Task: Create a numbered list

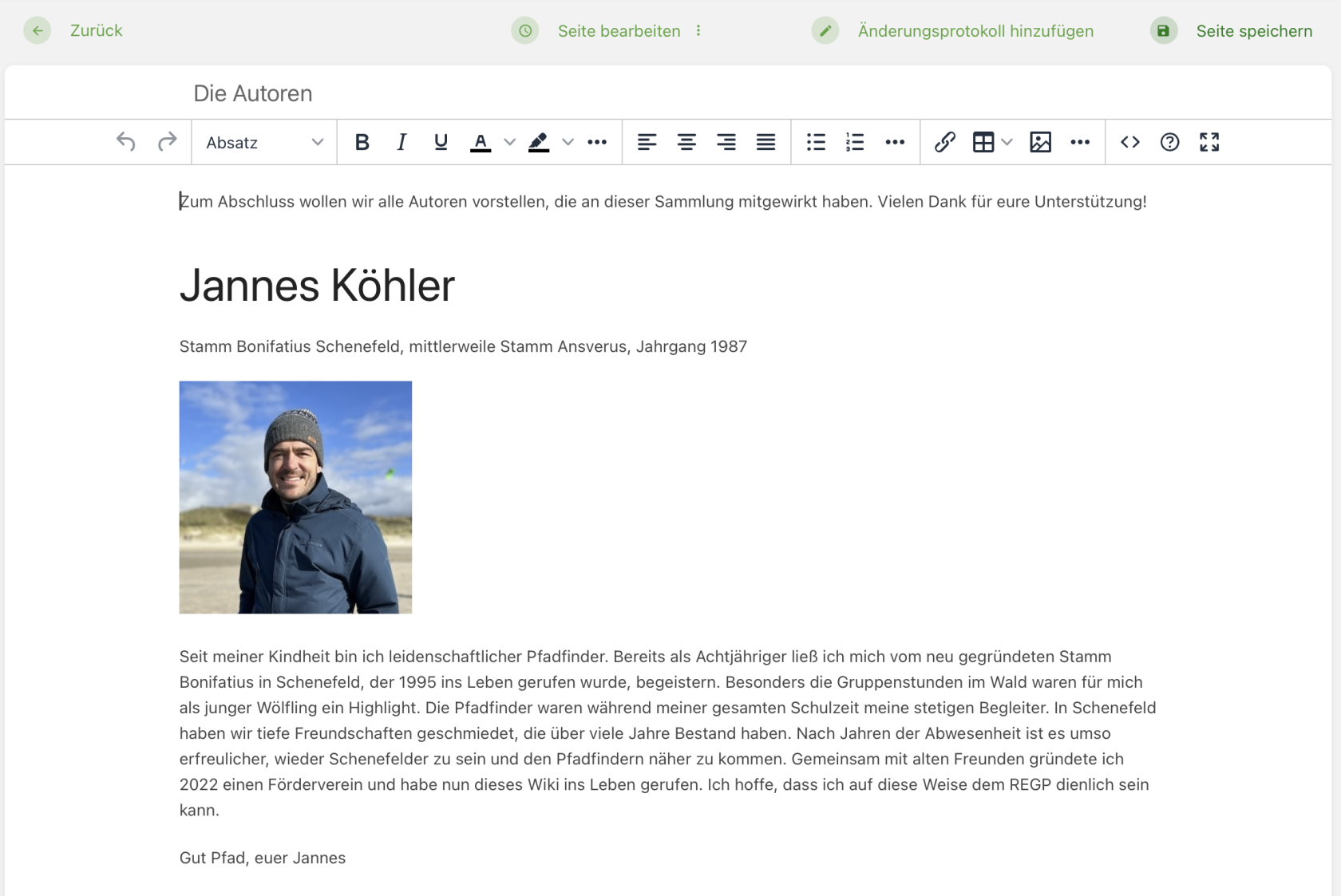Action: point(854,142)
